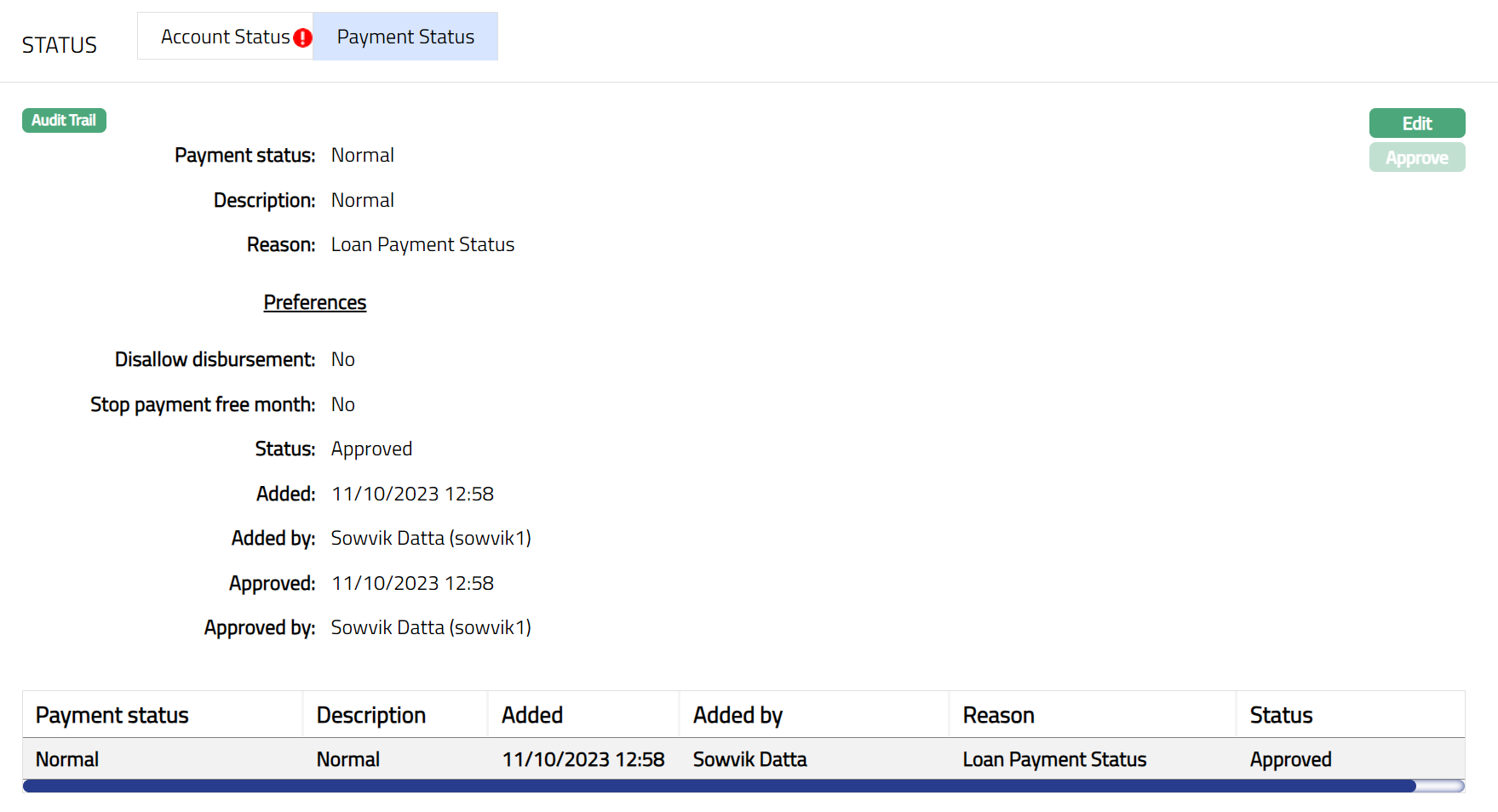Sort by Payment status column header
1498x812 pixels.
[112, 715]
